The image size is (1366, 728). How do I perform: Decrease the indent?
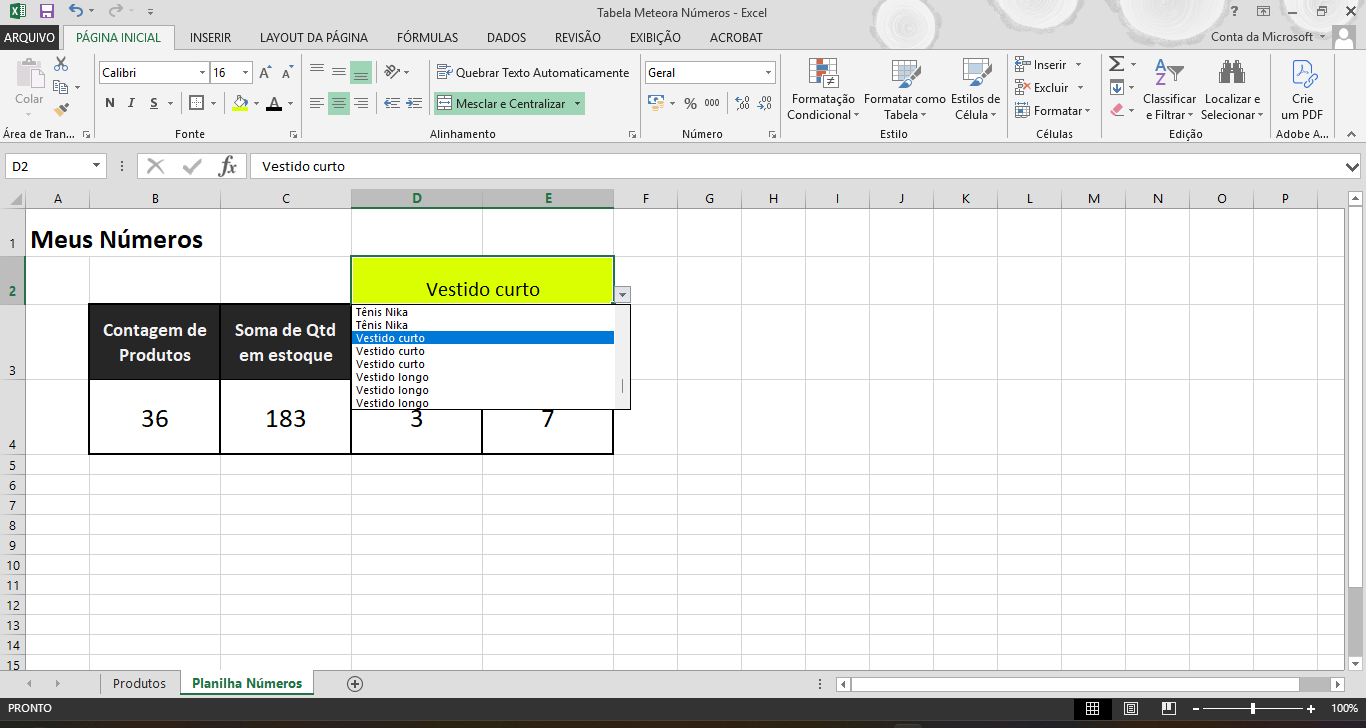[x=391, y=103]
